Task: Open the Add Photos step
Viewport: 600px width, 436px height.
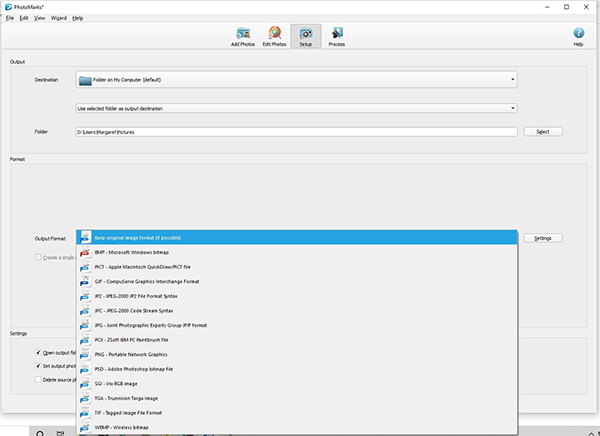Action: tap(243, 36)
